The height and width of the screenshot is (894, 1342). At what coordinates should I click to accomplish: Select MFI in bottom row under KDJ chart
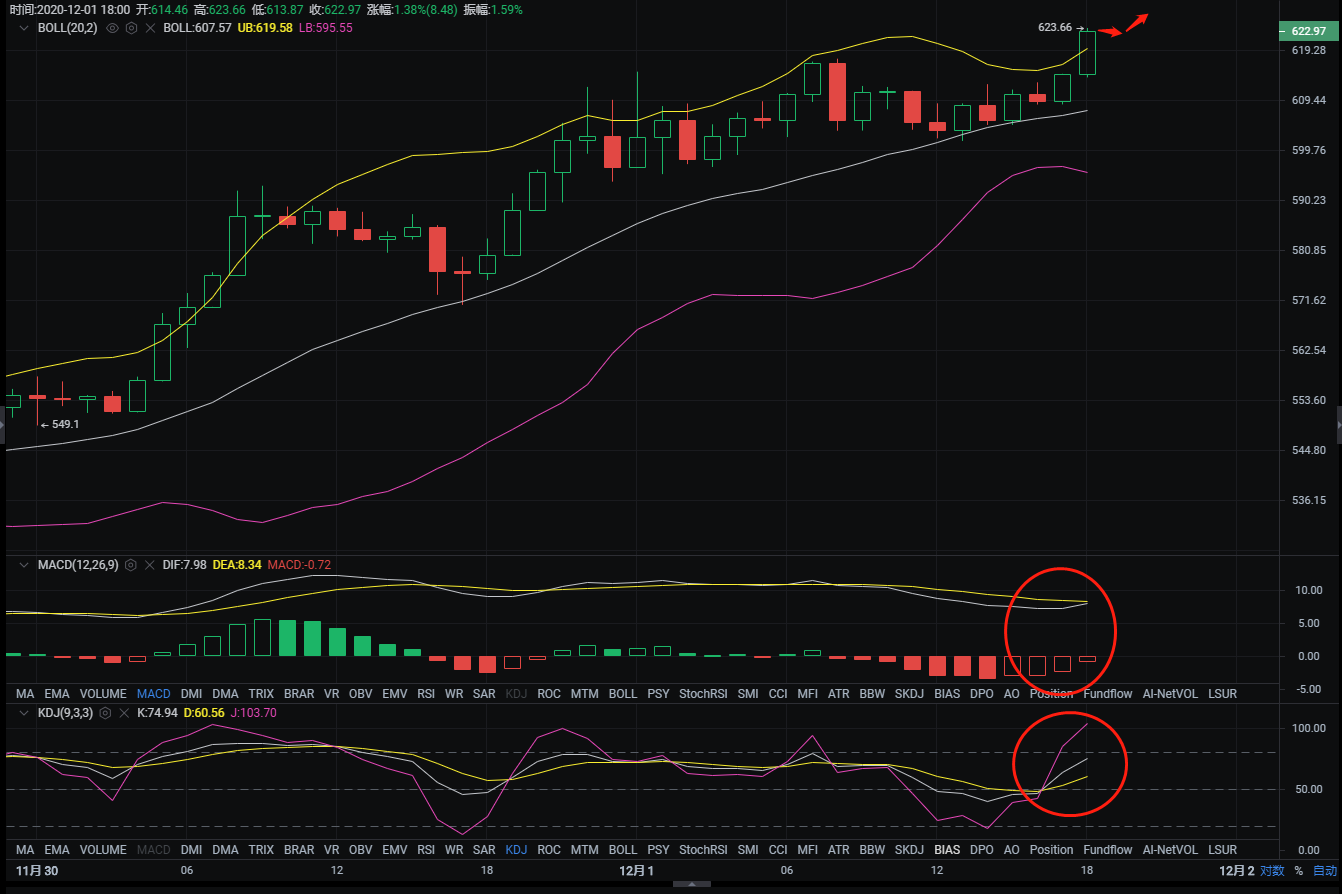coord(808,850)
